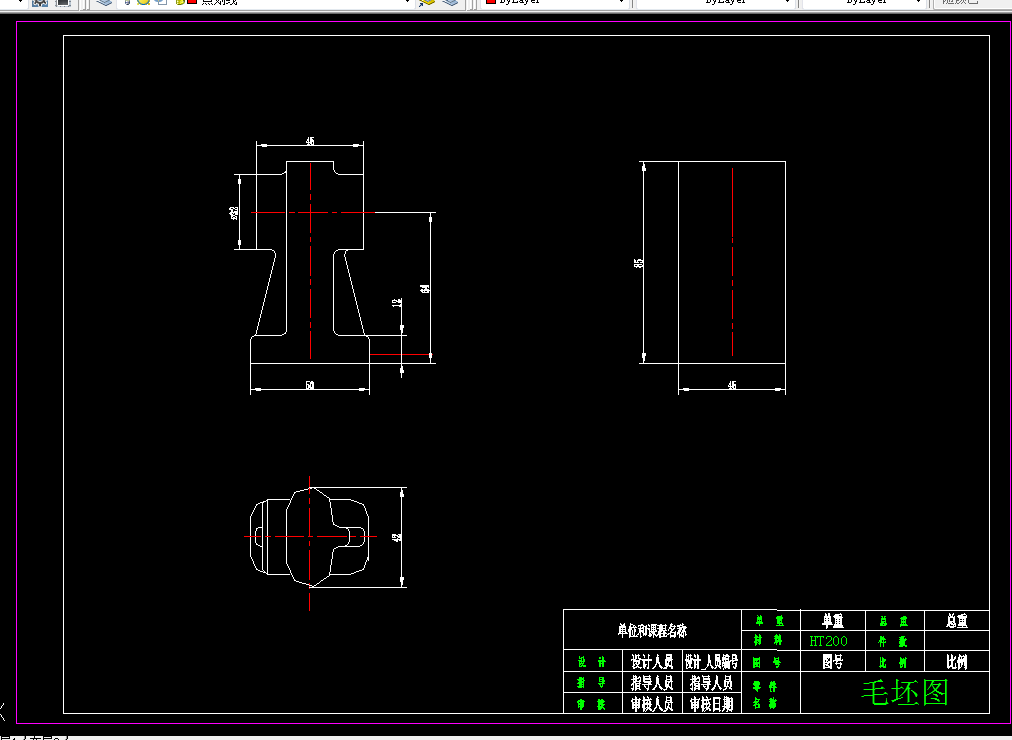Click the green 指导 row label

tap(592, 683)
